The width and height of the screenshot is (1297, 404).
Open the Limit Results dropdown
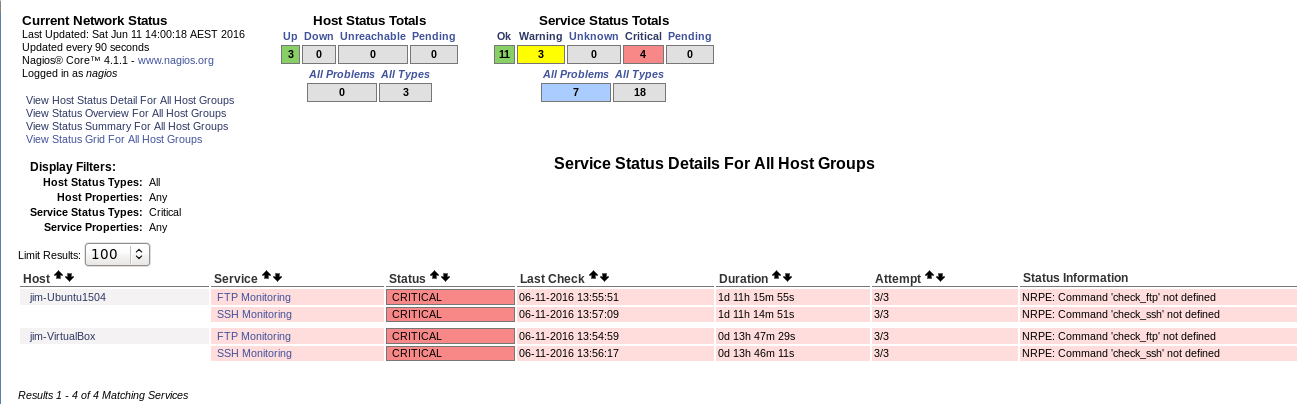pos(117,254)
